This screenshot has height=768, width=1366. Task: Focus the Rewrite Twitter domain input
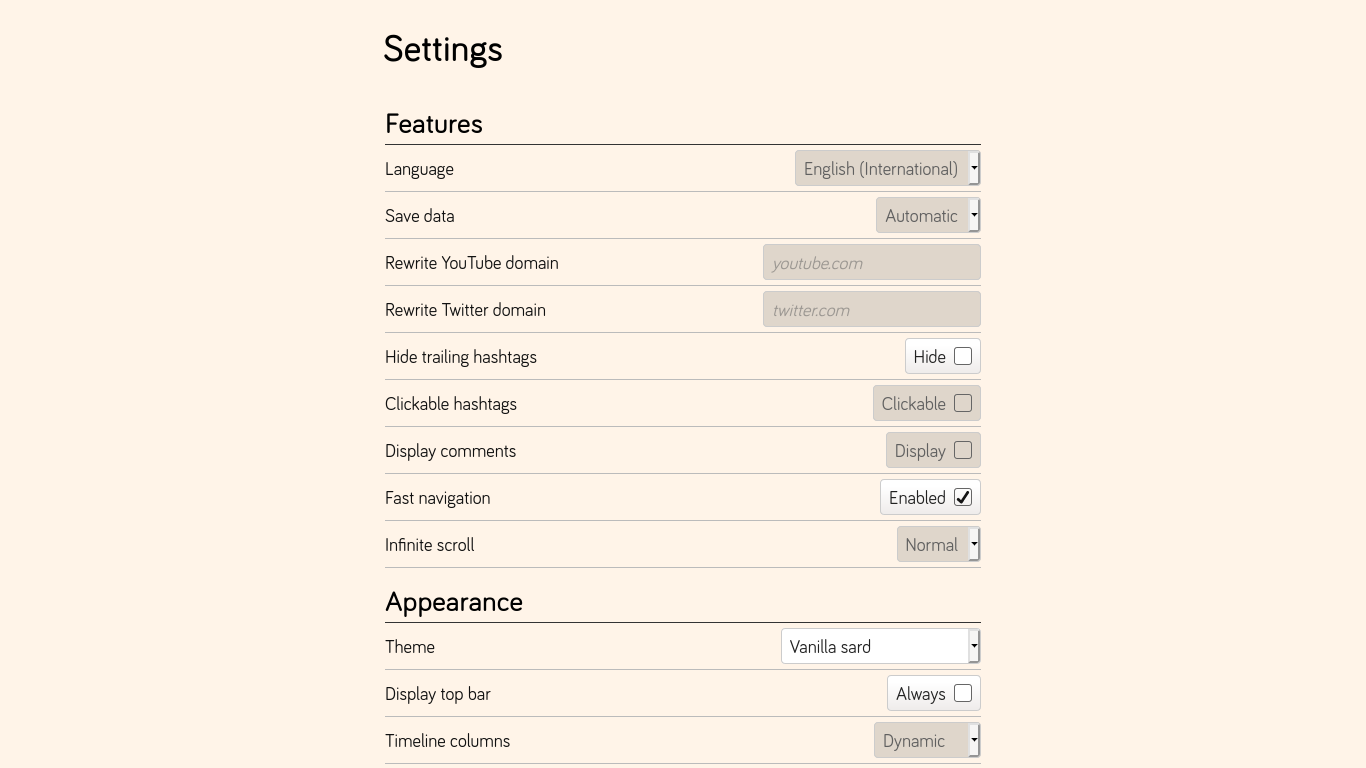pyautogui.click(x=871, y=310)
